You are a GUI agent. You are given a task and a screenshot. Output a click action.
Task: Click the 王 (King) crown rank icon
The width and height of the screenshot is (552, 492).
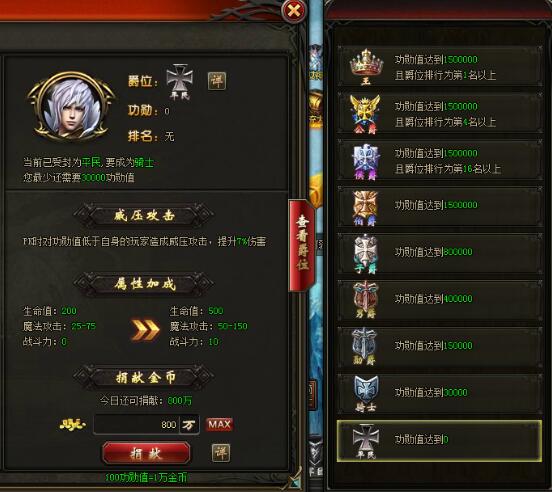pos(366,66)
